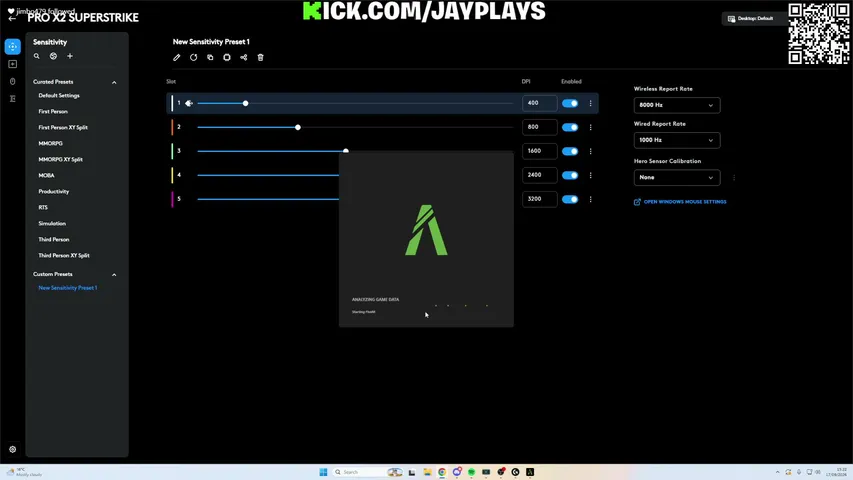Open more options for the 3200 DPI slot
This screenshot has height=480, width=853.
pyautogui.click(x=590, y=199)
